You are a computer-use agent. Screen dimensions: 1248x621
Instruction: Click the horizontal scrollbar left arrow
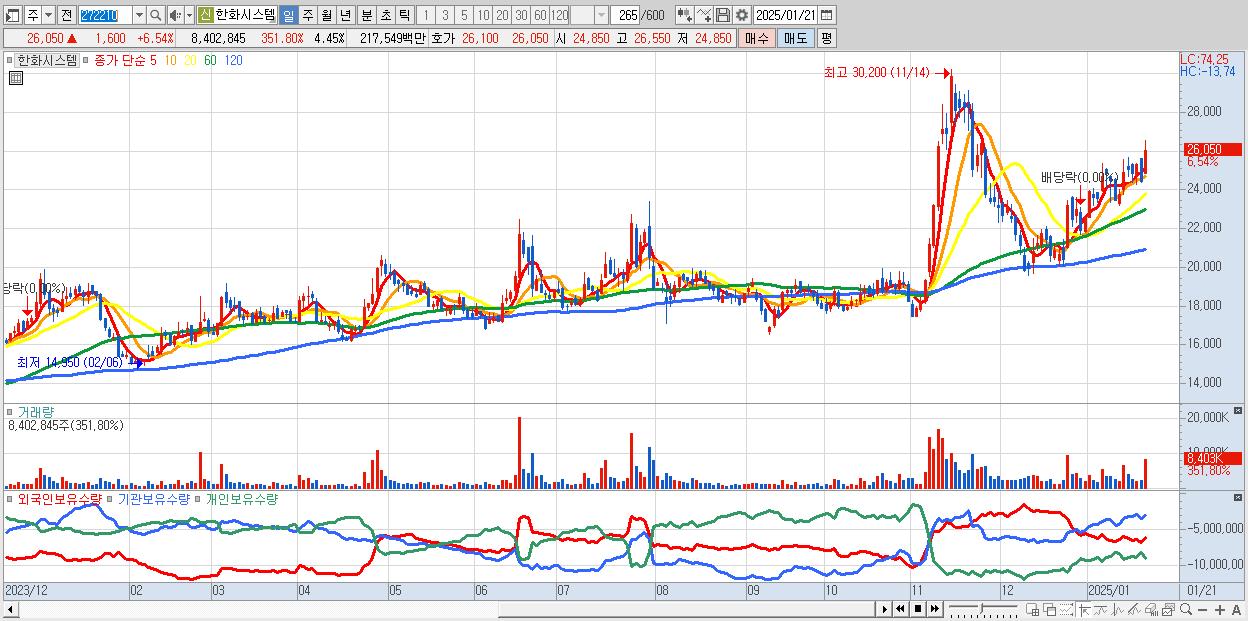tap(11, 609)
